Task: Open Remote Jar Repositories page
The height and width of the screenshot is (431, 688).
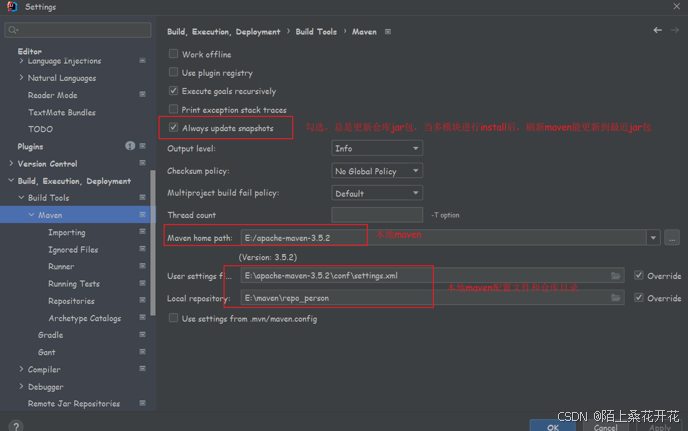Action: tap(74, 403)
